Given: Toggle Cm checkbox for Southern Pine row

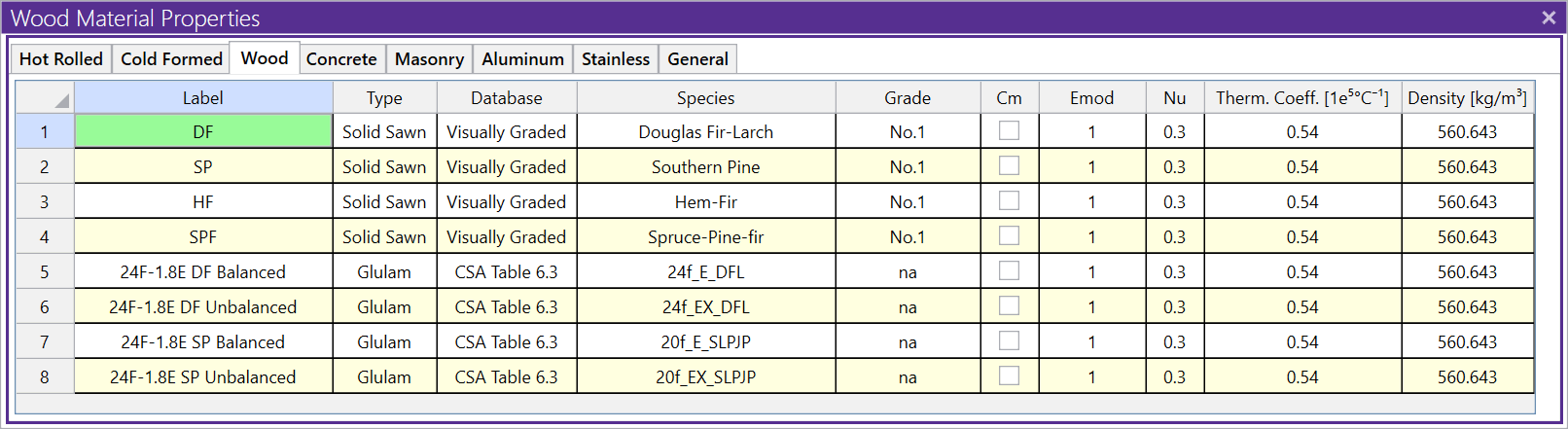Looking at the screenshot, I should [1009, 165].
